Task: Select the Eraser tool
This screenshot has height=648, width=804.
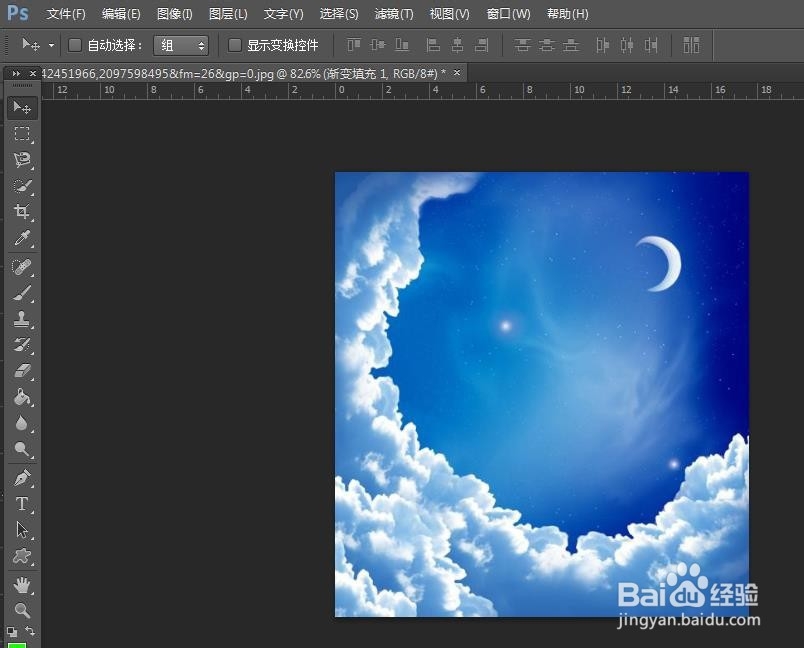Action: point(22,371)
